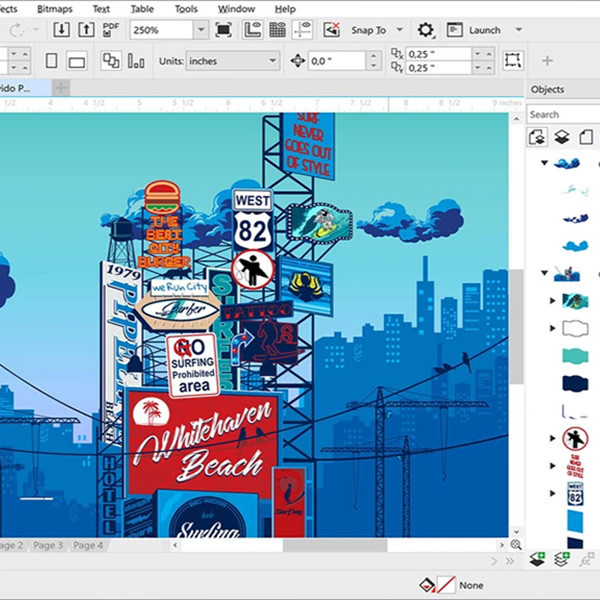Open the Snap To dropdown
The width and height of the screenshot is (600, 600).
tap(399, 29)
